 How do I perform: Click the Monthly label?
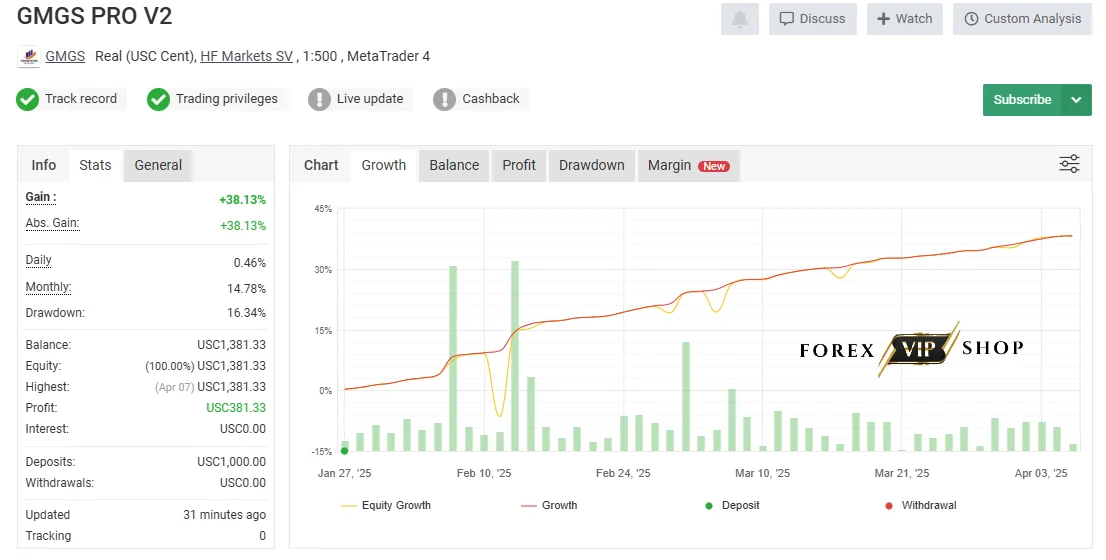[x=48, y=287]
